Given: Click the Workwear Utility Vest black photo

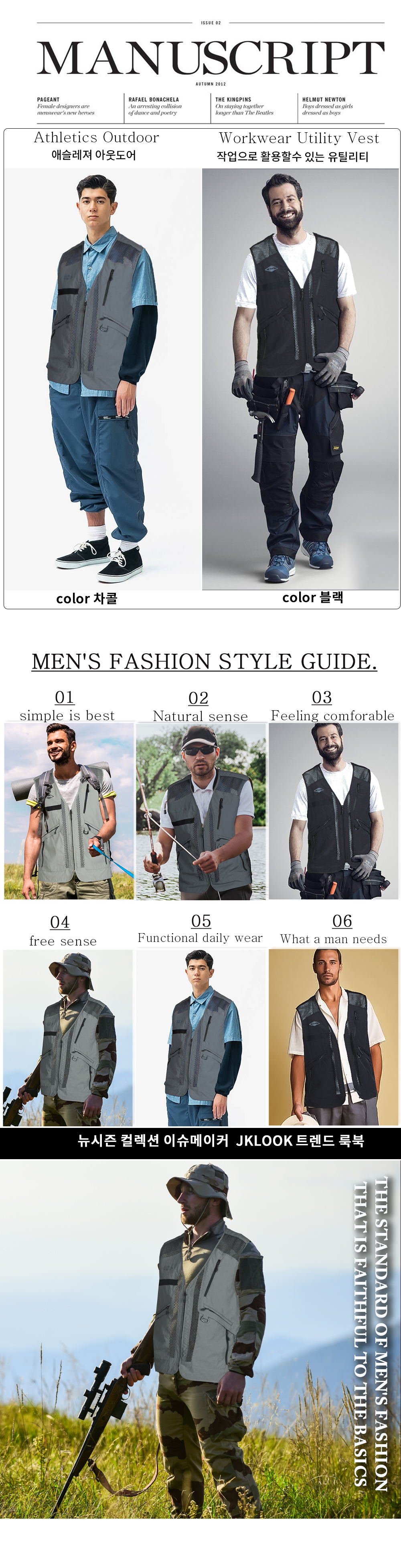Looking at the screenshot, I should click(x=300, y=379).
